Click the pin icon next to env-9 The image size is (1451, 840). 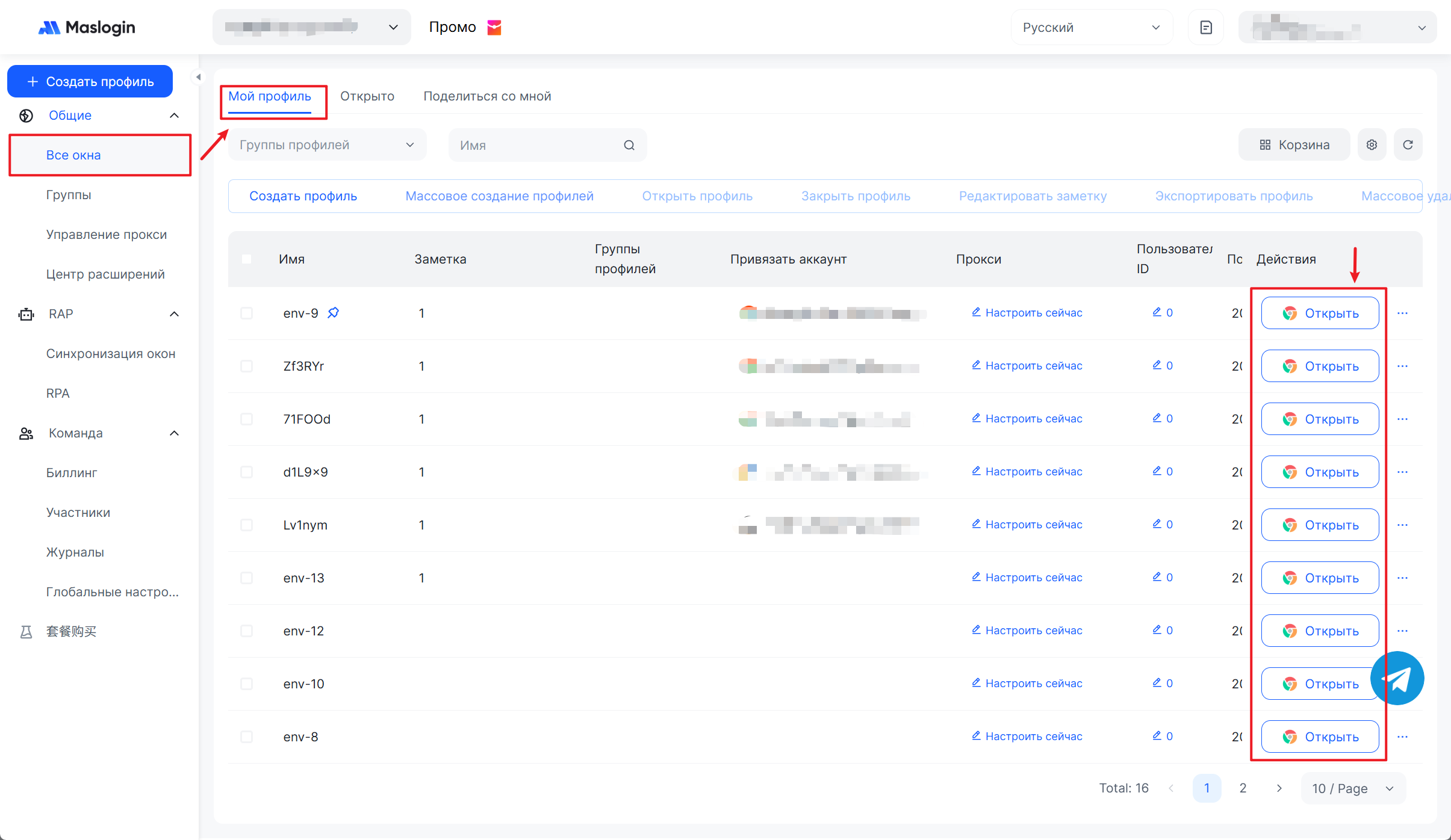coord(333,313)
